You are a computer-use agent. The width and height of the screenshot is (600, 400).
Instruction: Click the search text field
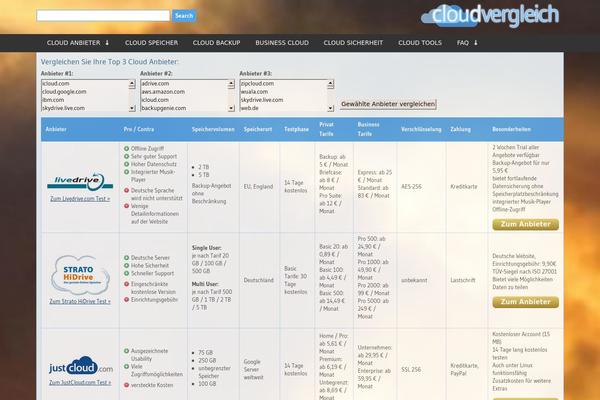[x=103, y=16]
